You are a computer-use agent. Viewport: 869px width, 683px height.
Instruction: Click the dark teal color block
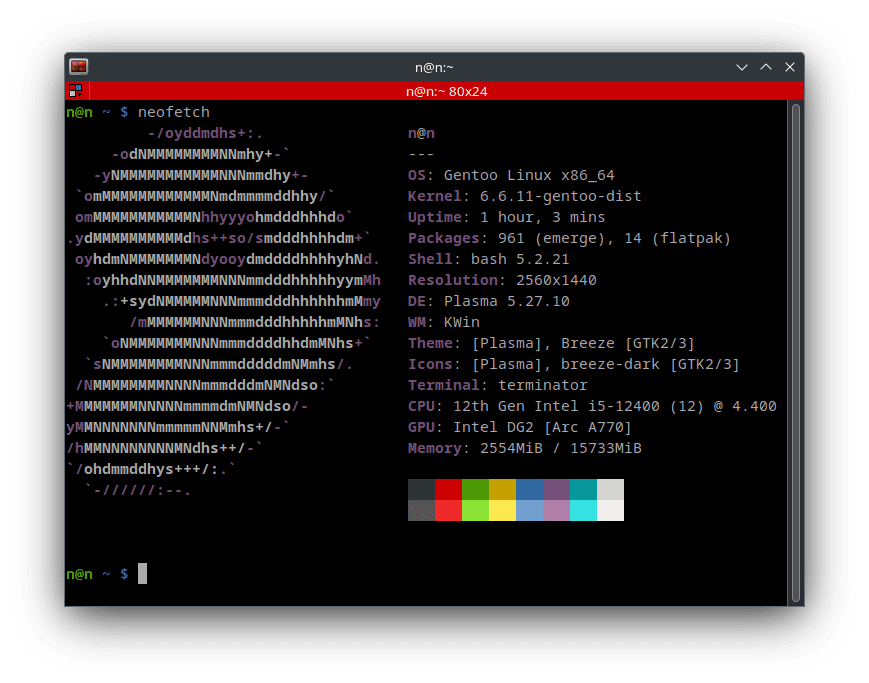coord(584,490)
